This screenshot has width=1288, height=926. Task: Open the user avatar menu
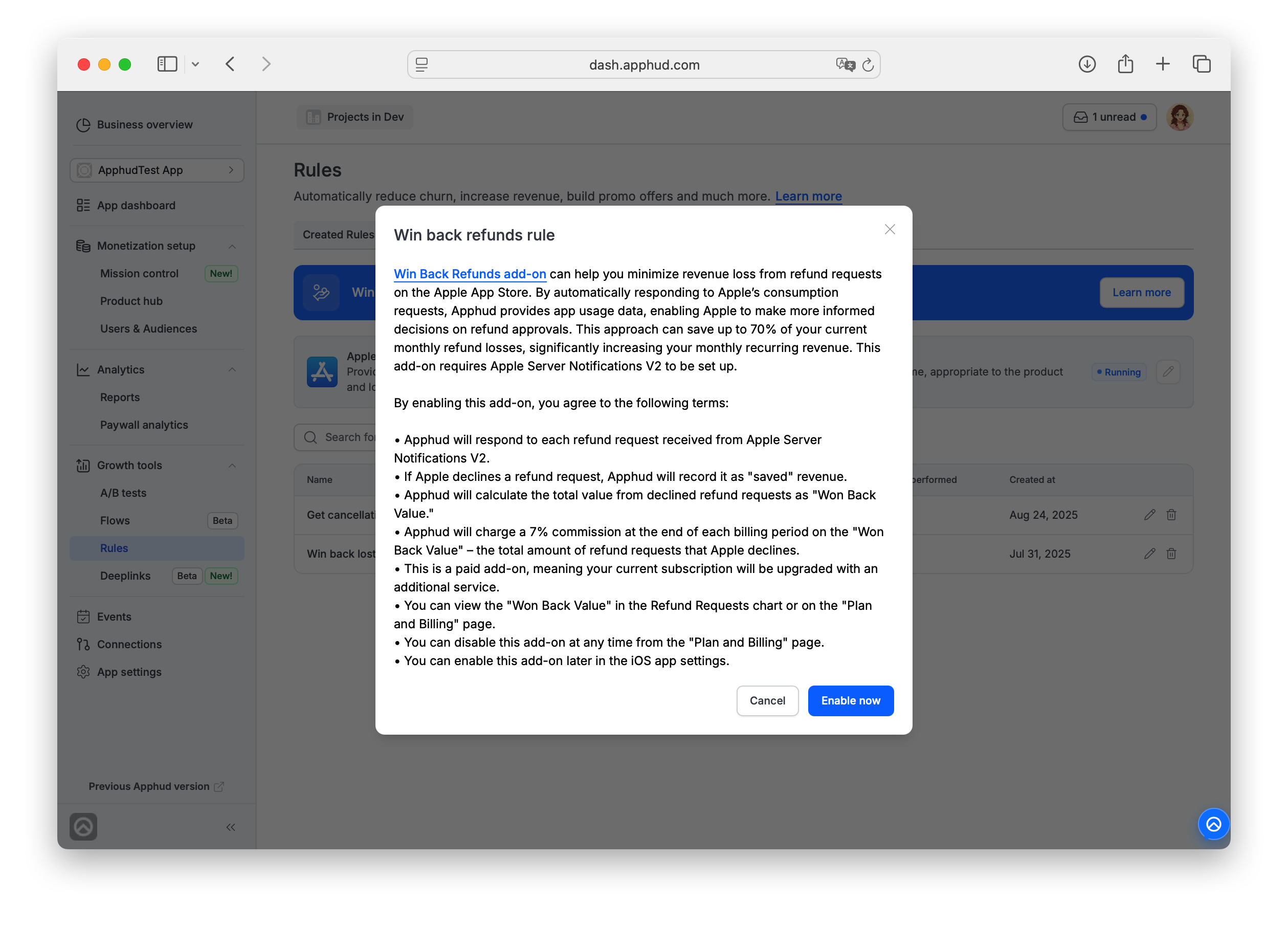point(1180,118)
